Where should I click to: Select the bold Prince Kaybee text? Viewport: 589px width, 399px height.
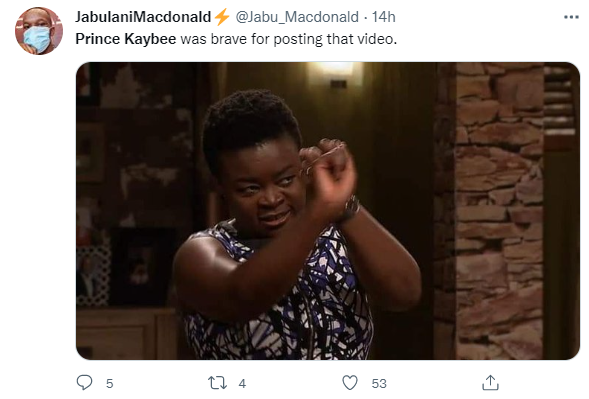click(x=126, y=39)
